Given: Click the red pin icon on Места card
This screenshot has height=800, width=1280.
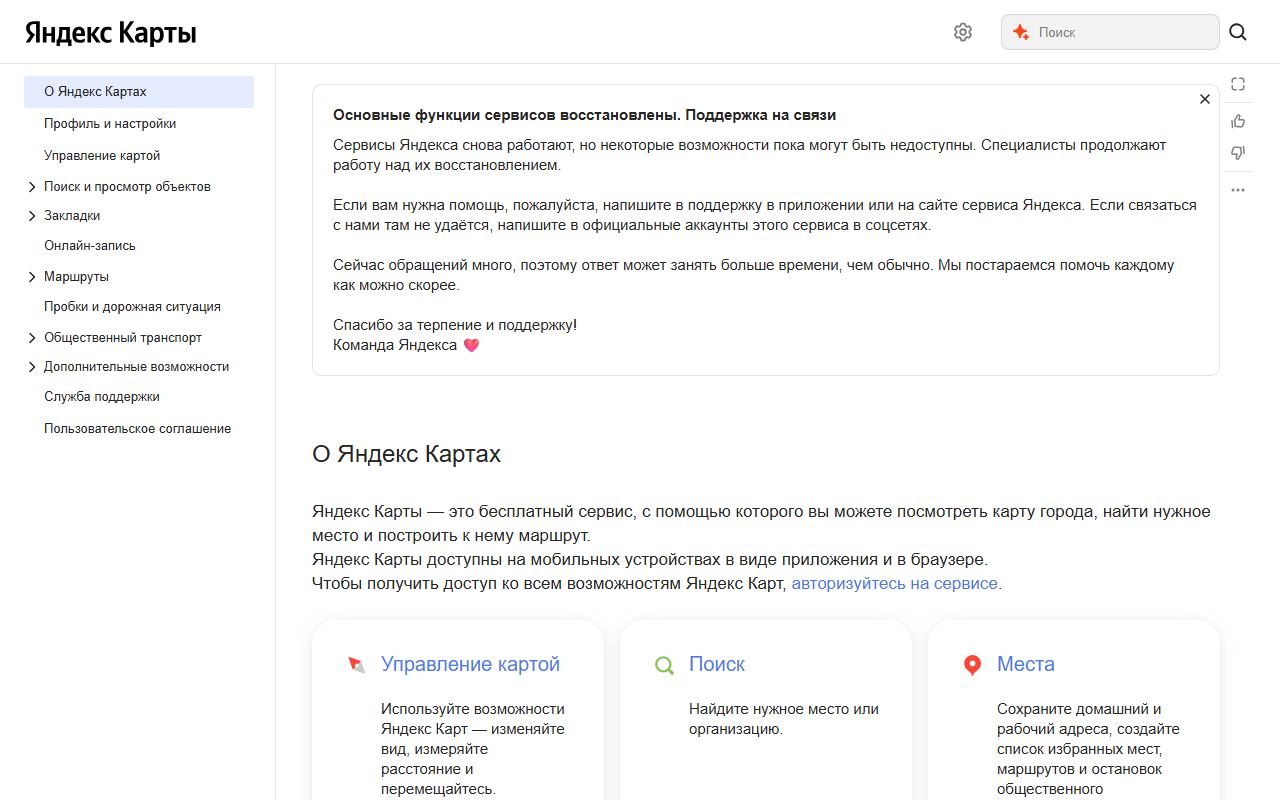Looking at the screenshot, I should (x=972, y=665).
